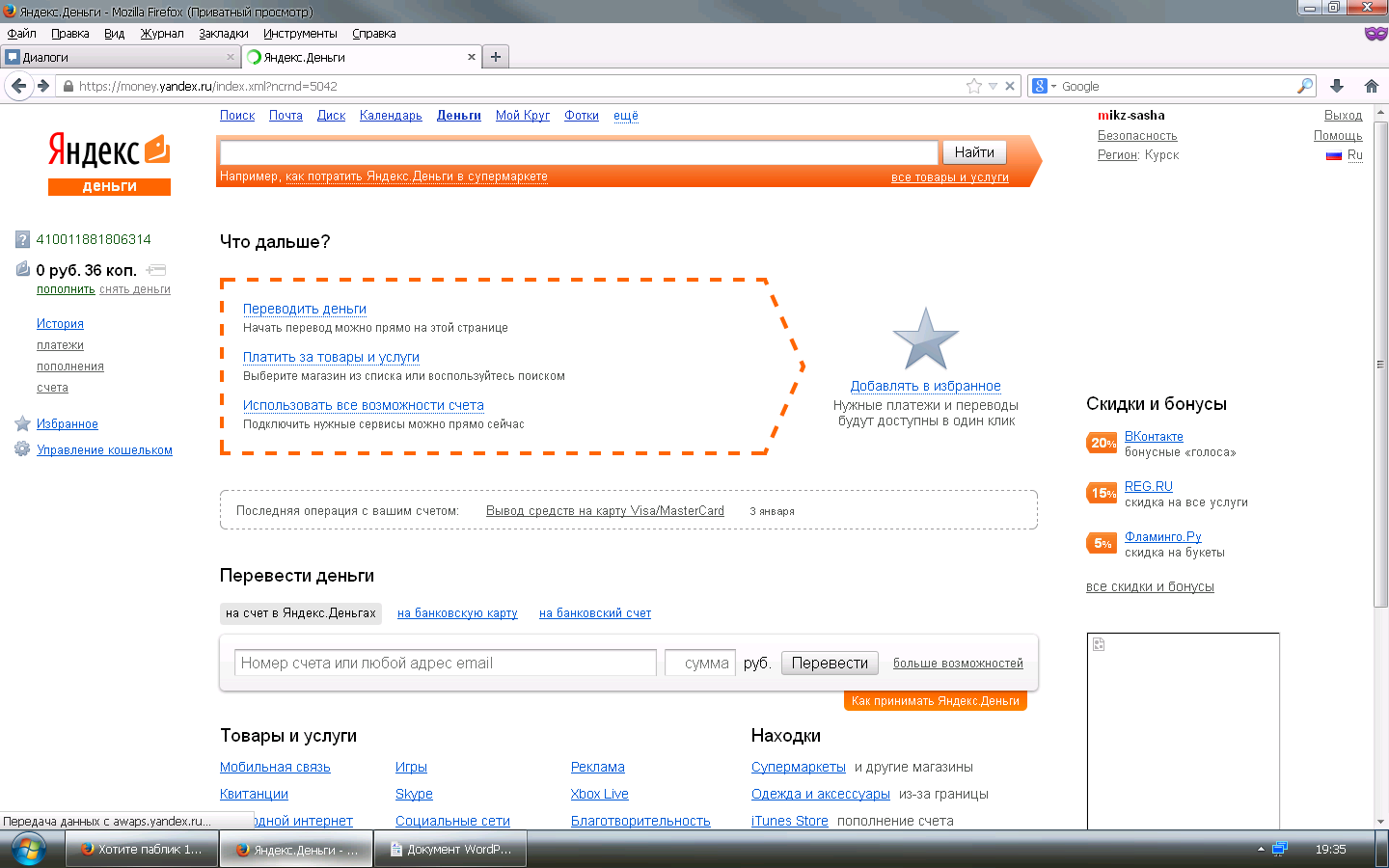
Task: Click the Найти search button
Action: tap(974, 152)
